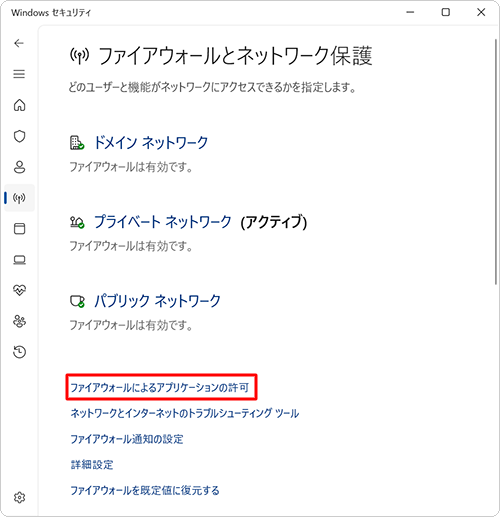Click ファイアウォールによるアプリケーションの許可 link
Screen dimensions: 500x517
pyautogui.click(x=160, y=387)
